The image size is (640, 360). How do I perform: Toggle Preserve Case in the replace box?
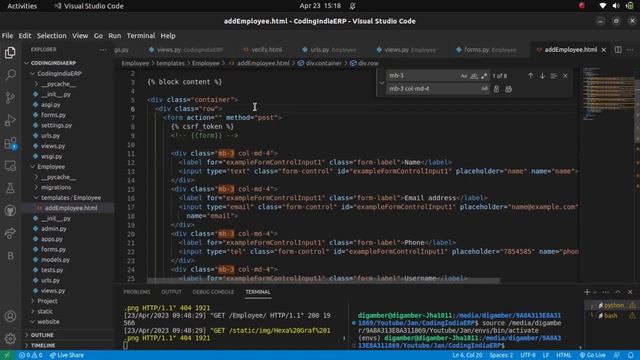point(484,89)
